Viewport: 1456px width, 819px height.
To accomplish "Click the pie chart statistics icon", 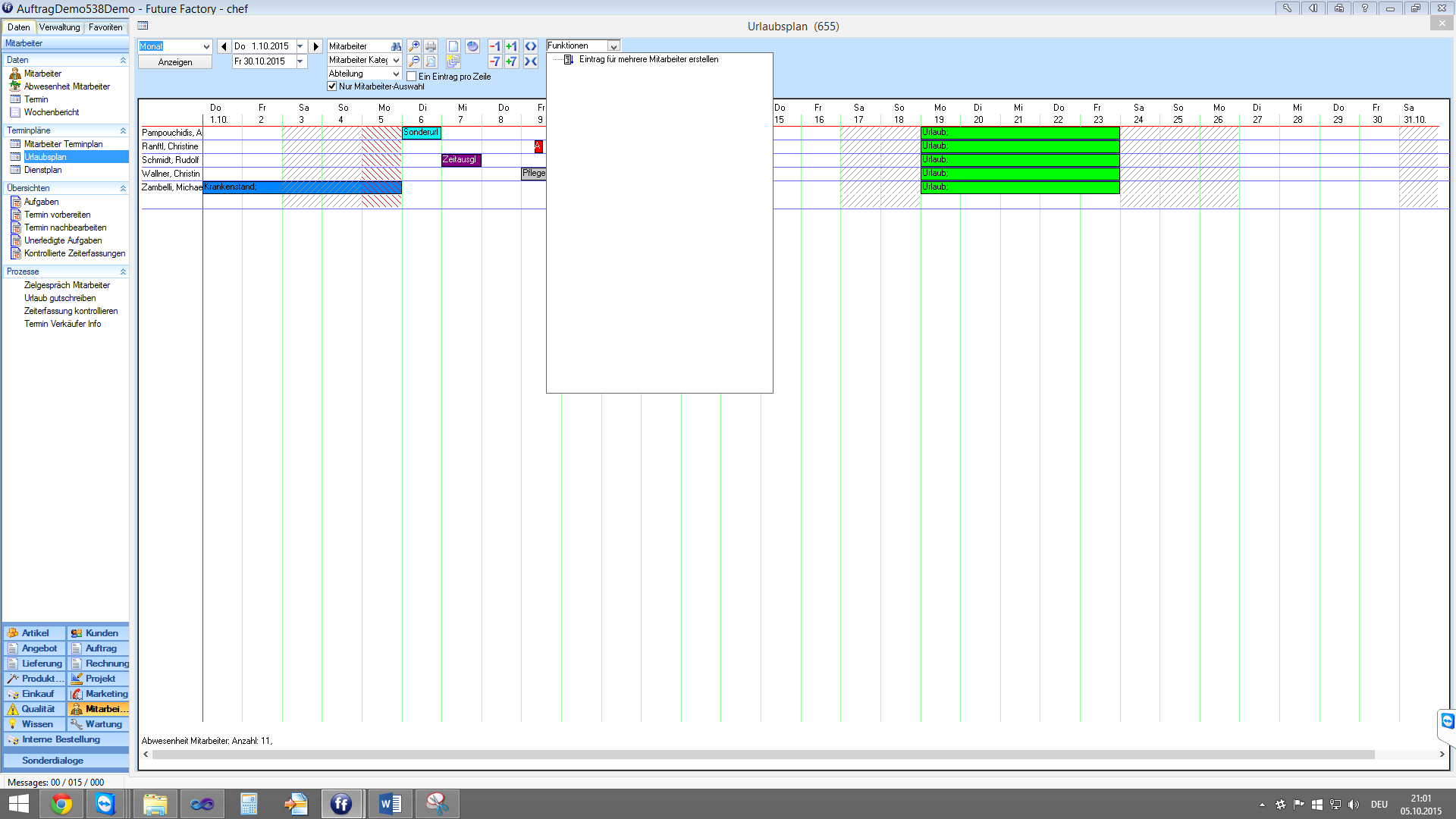I will click(472, 46).
